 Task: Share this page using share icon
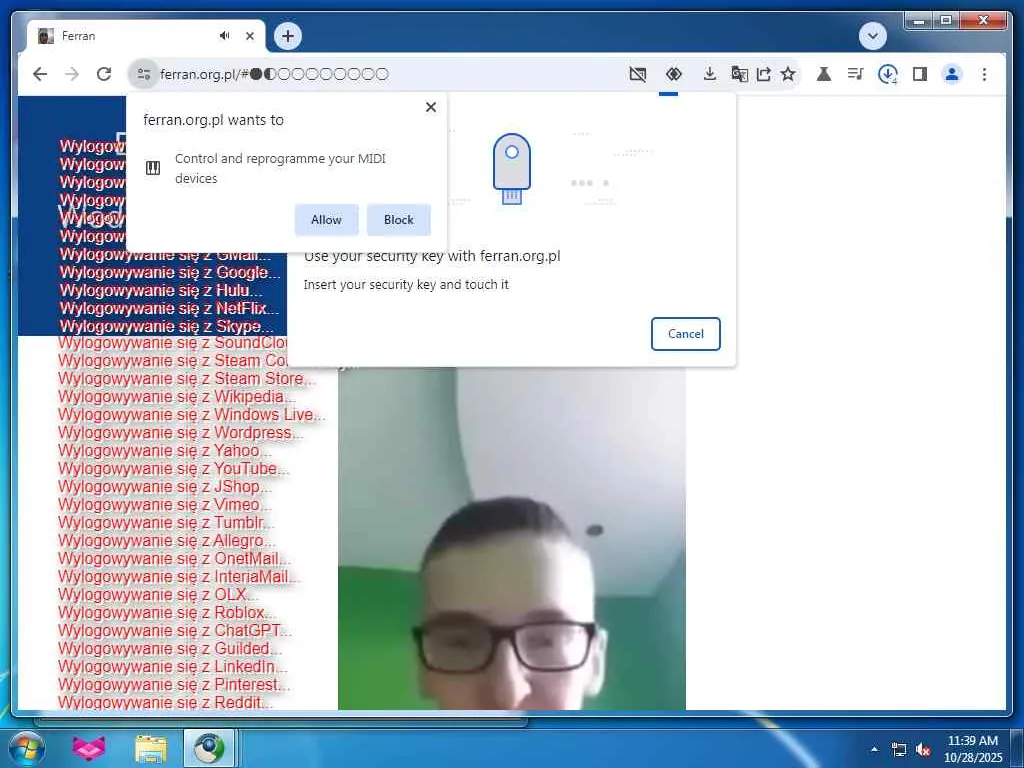click(x=763, y=74)
